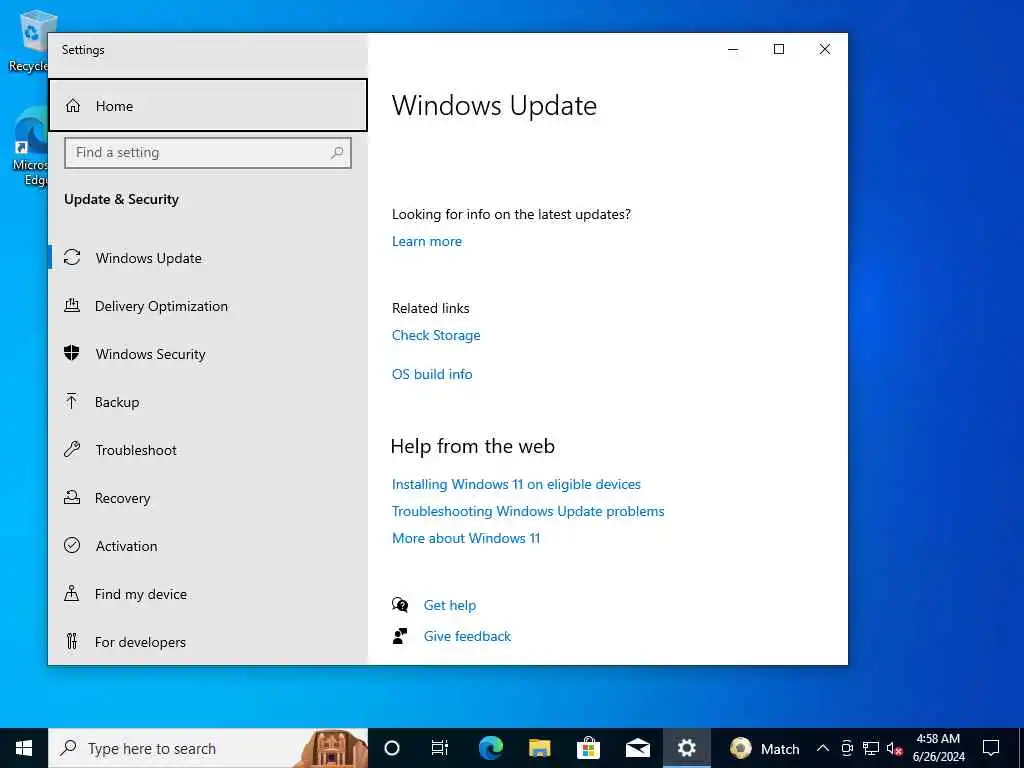Click the Home icon in Settings sidebar
The width and height of the screenshot is (1024, 768).
click(73, 106)
